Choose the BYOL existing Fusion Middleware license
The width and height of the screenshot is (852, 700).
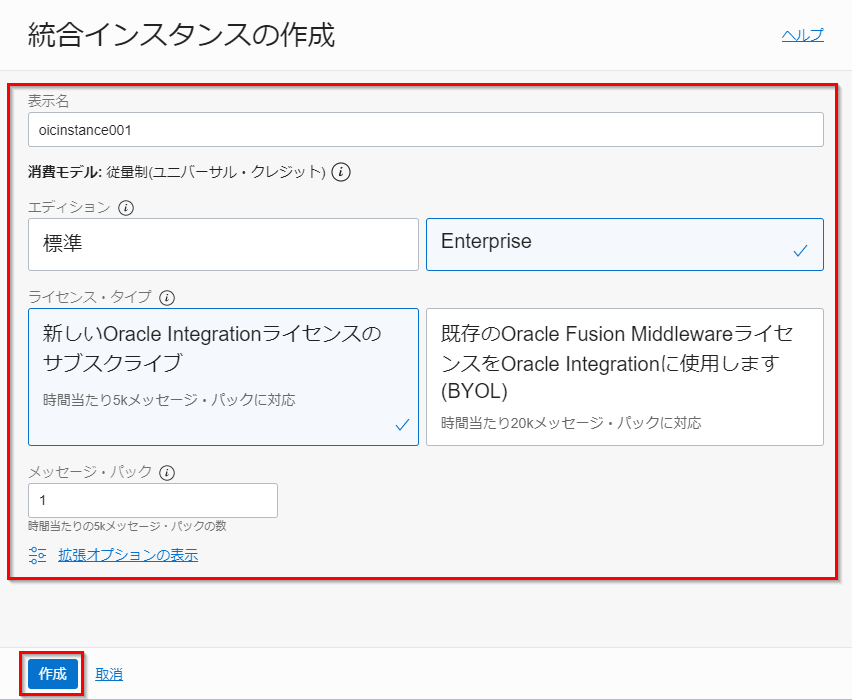tap(624, 376)
